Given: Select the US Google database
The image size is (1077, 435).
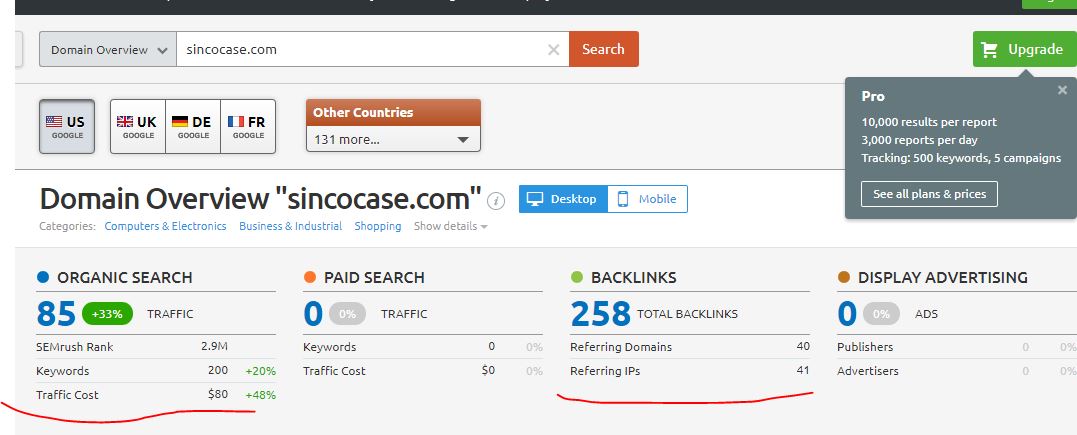Looking at the screenshot, I should (67, 126).
